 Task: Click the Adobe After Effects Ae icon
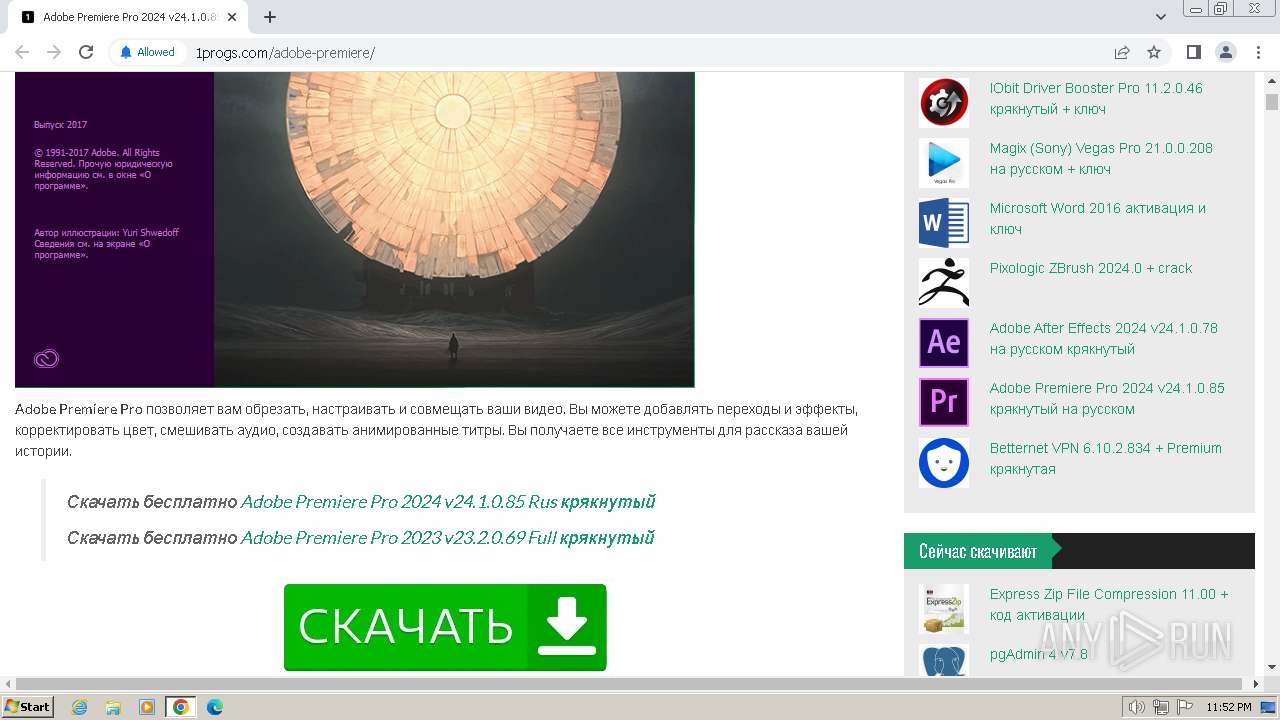(944, 343)
